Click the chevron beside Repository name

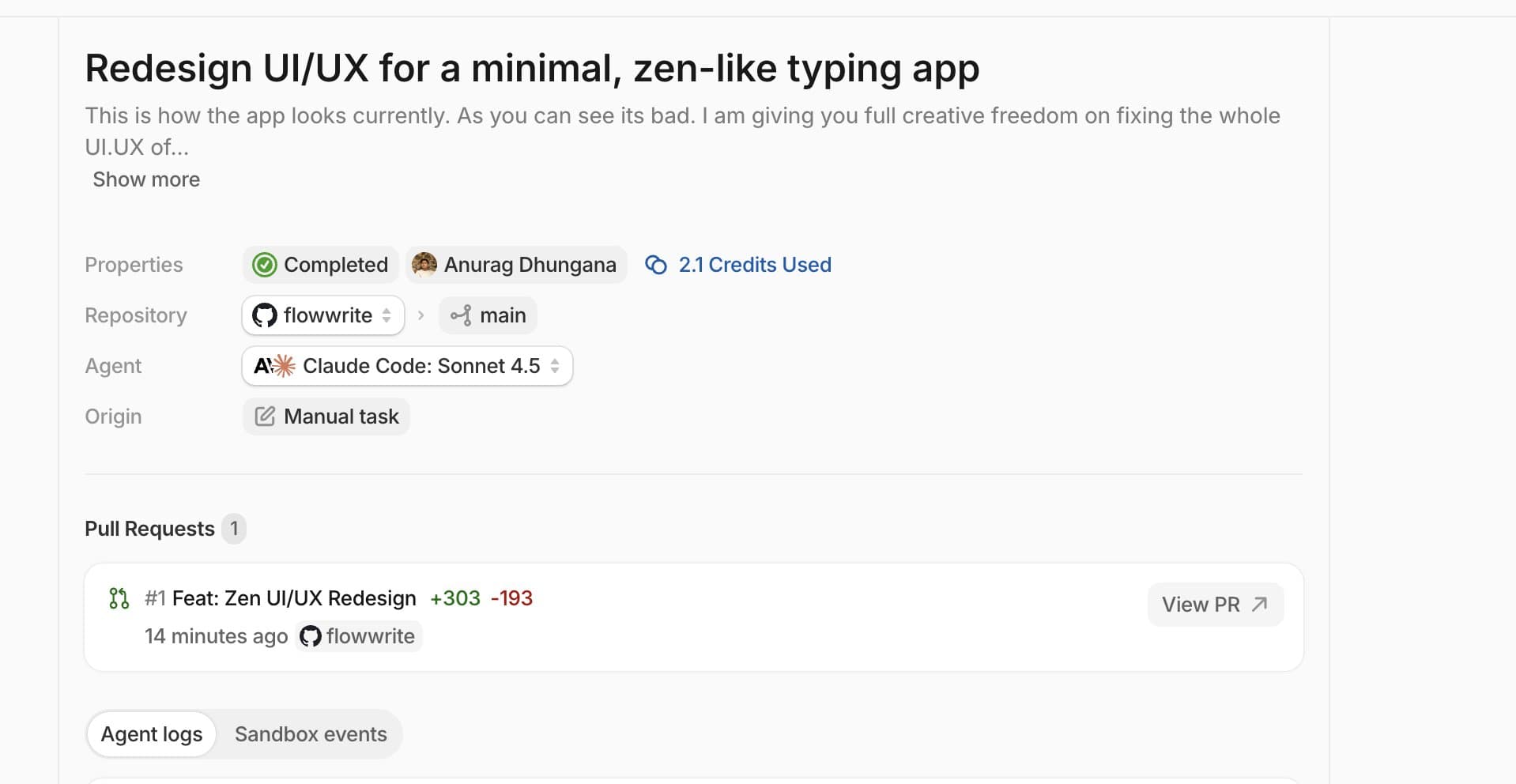[387, 315]
